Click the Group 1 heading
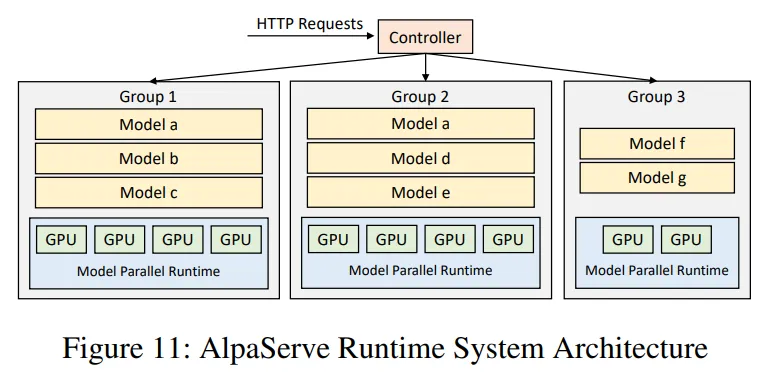Viewport: 777px width, 375px height. pyautogui.click(x=148, y=97)
